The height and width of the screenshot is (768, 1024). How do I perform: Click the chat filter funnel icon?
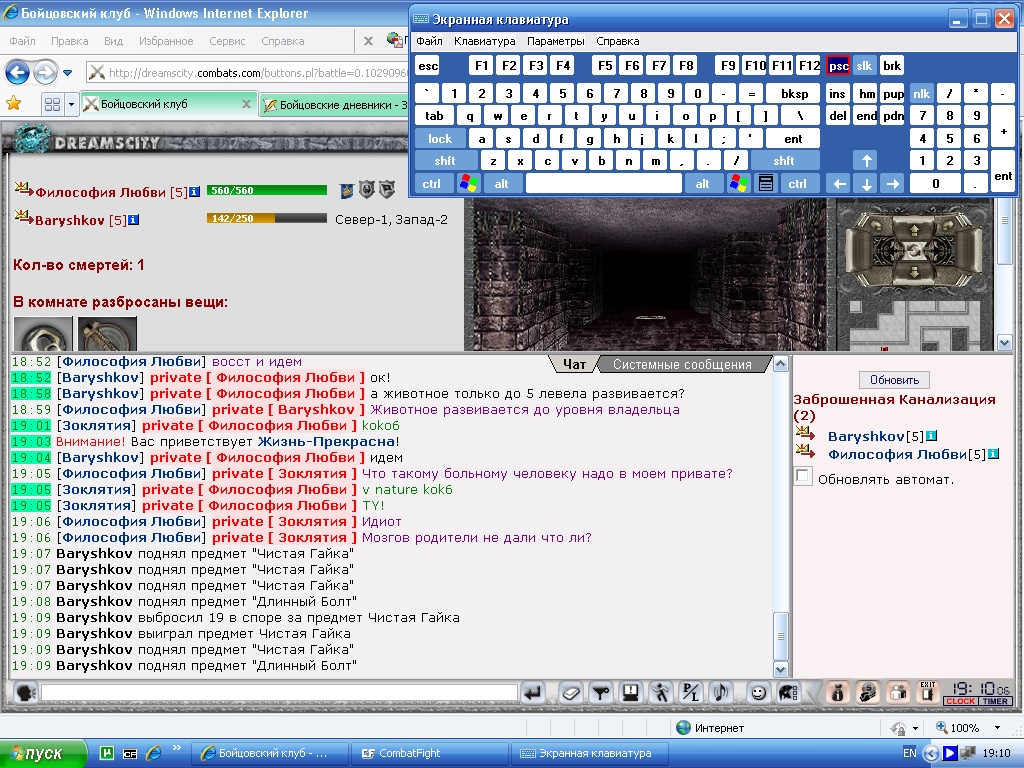(x=601, y=693)
